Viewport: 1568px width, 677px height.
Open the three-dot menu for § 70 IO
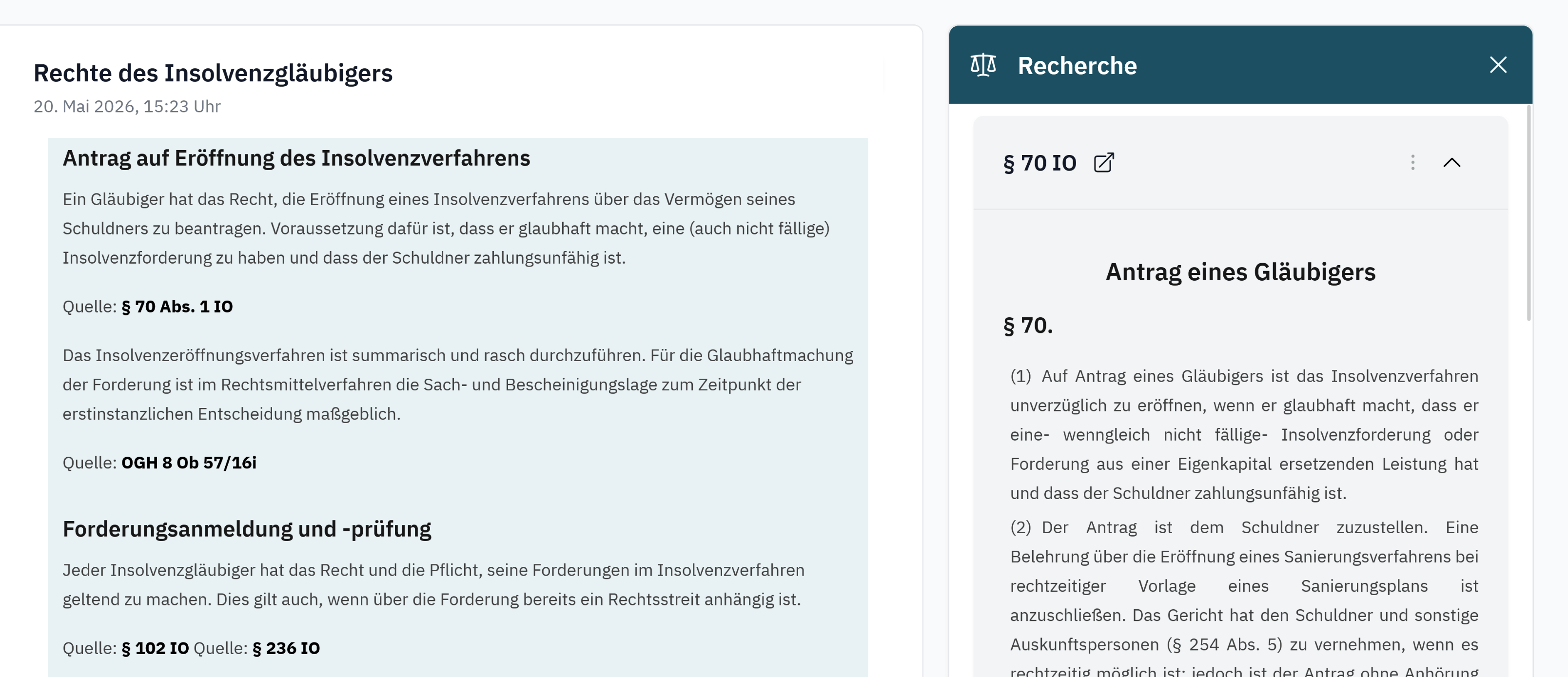click(1412, 162)
